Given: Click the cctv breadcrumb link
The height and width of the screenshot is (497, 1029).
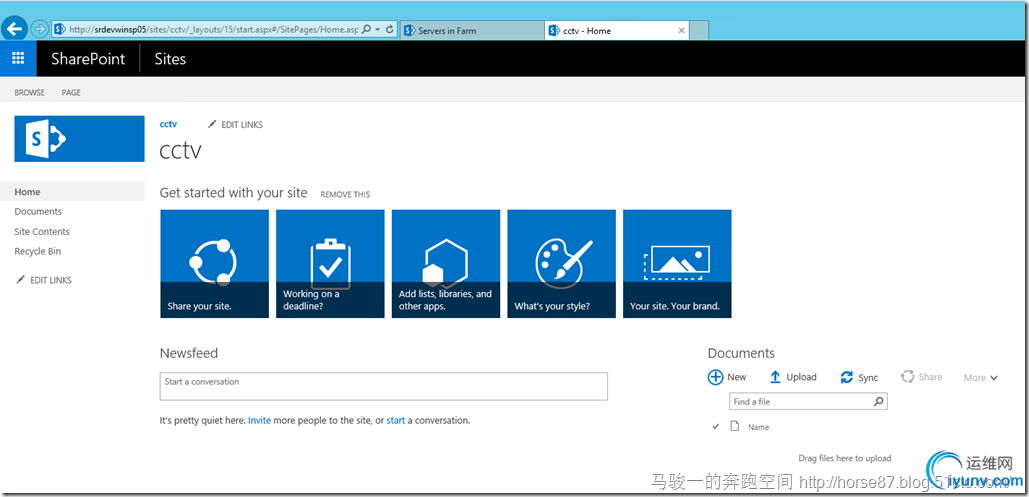Looking at the screenshot, I should 168,124.
